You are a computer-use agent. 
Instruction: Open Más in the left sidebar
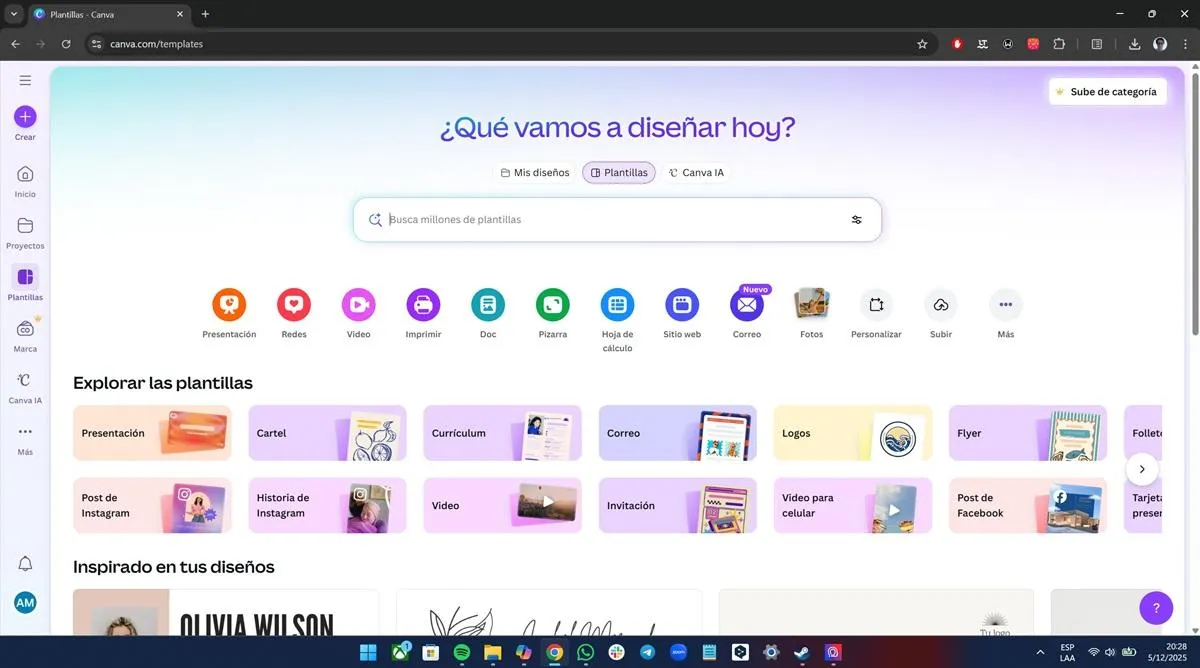25,438
